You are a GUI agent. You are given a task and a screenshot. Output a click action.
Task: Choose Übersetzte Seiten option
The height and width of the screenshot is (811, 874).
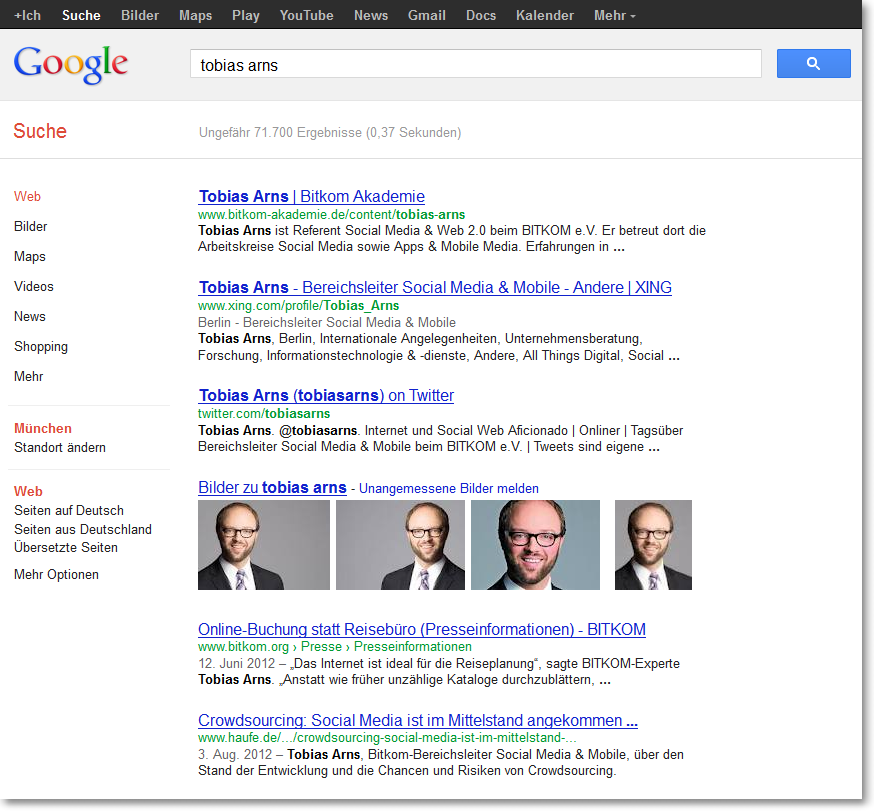pos(66,547)
